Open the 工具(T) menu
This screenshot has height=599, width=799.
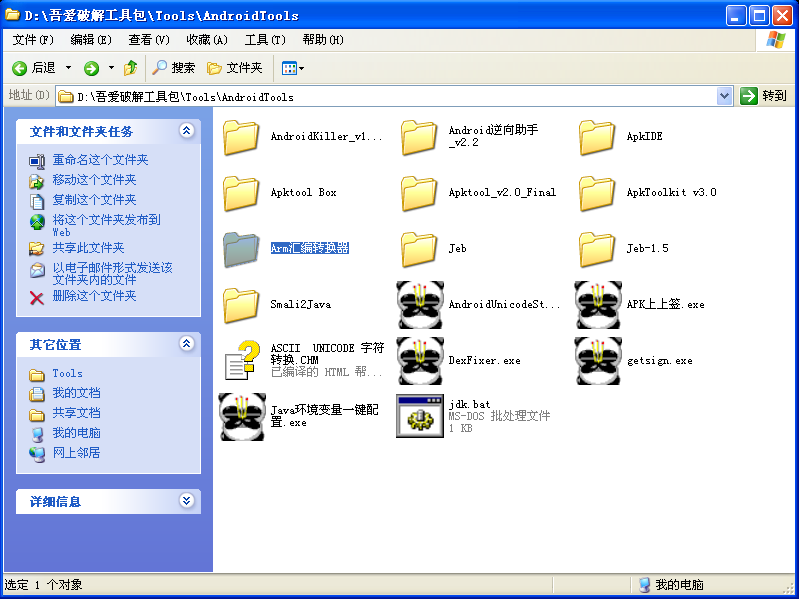coord(265,40)
